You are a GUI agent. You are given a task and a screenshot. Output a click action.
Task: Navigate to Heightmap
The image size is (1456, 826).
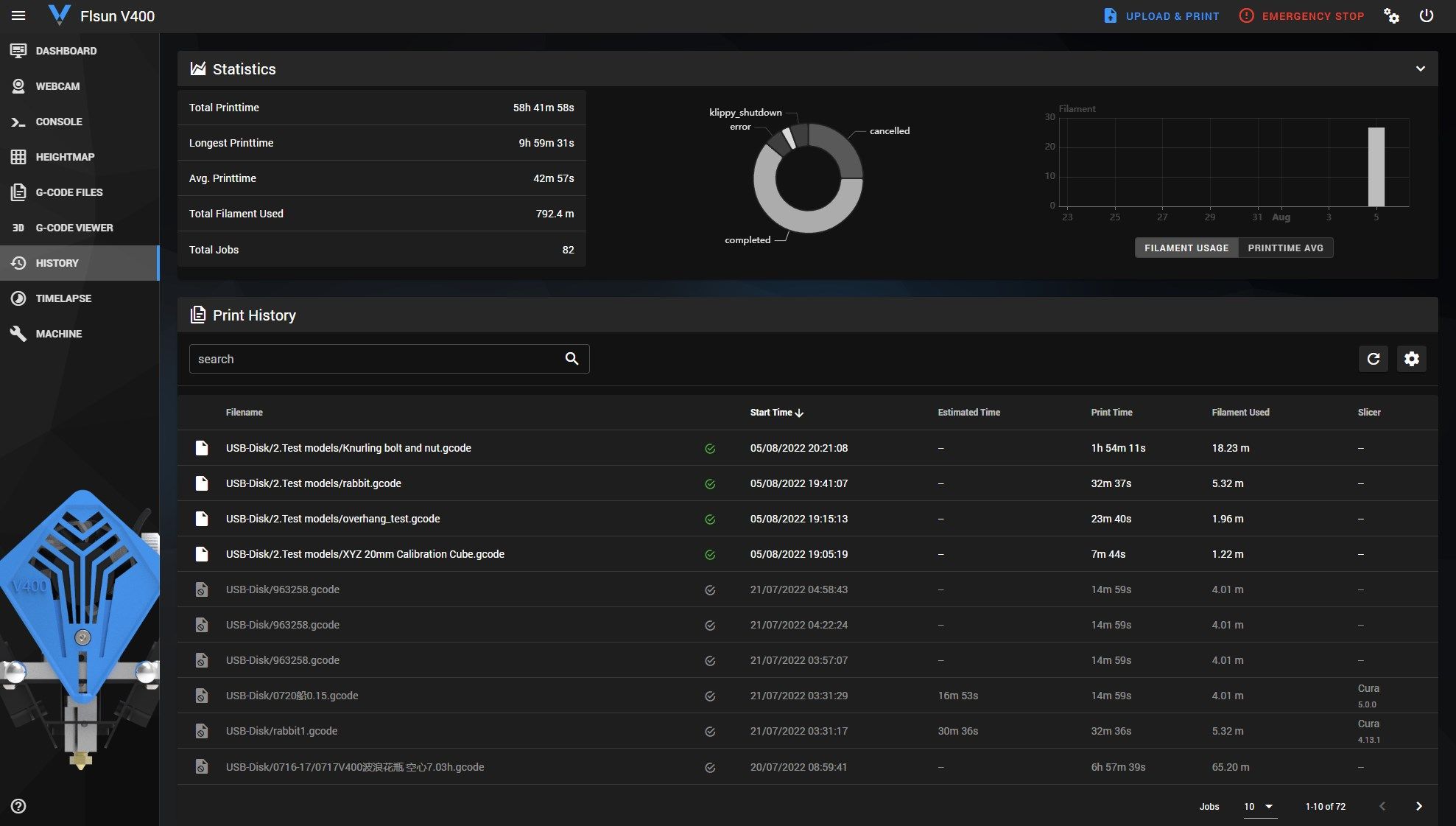[80, 157]
